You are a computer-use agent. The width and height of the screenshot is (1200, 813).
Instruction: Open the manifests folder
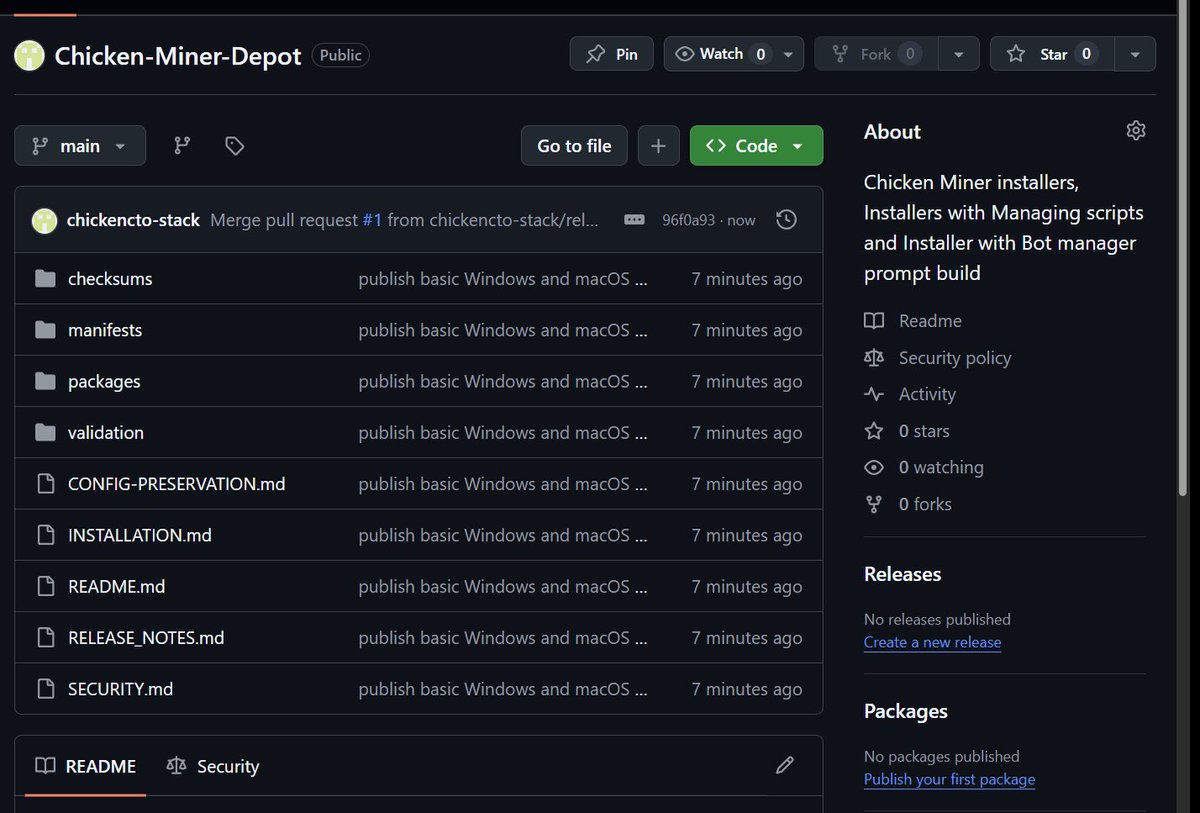point(105,330)
